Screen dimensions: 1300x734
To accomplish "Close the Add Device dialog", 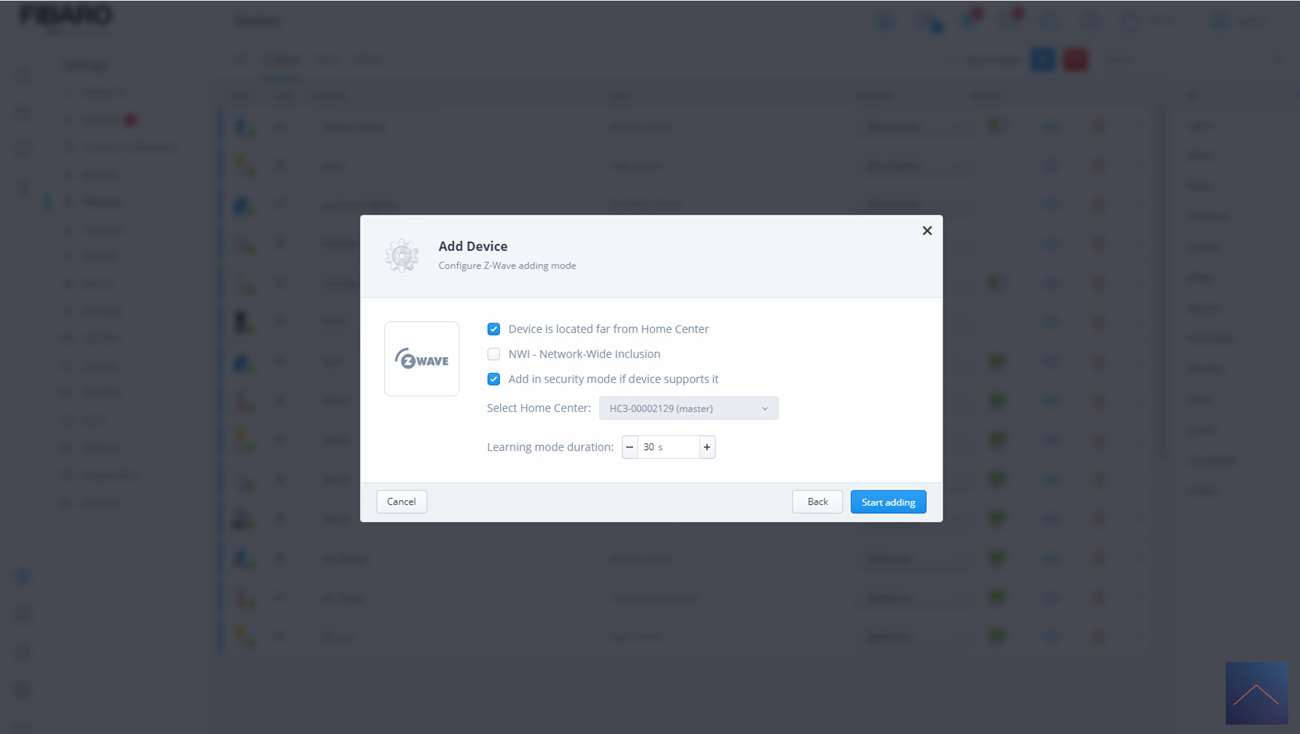I will (x=927, y=231).
